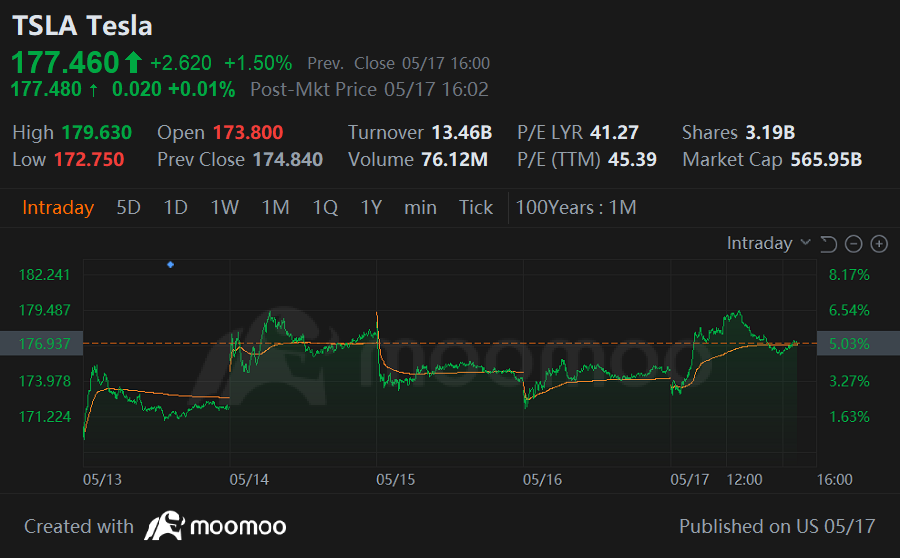Click the moomoo logo in footer
Screen dimensions: 900x558
[215, 526]
